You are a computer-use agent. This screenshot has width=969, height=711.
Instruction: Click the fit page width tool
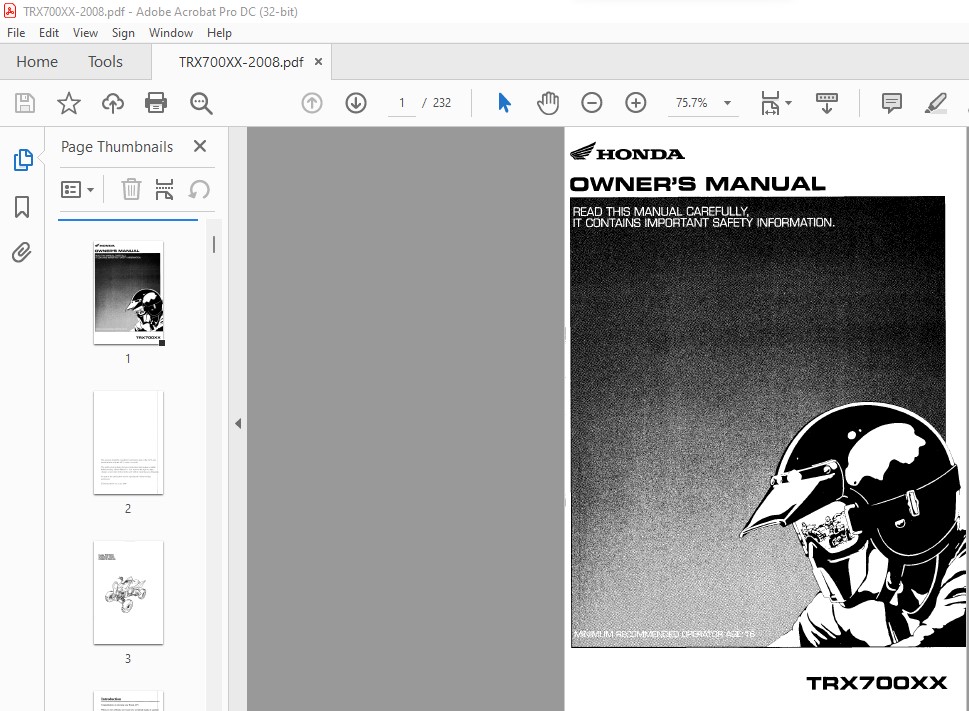770,103
